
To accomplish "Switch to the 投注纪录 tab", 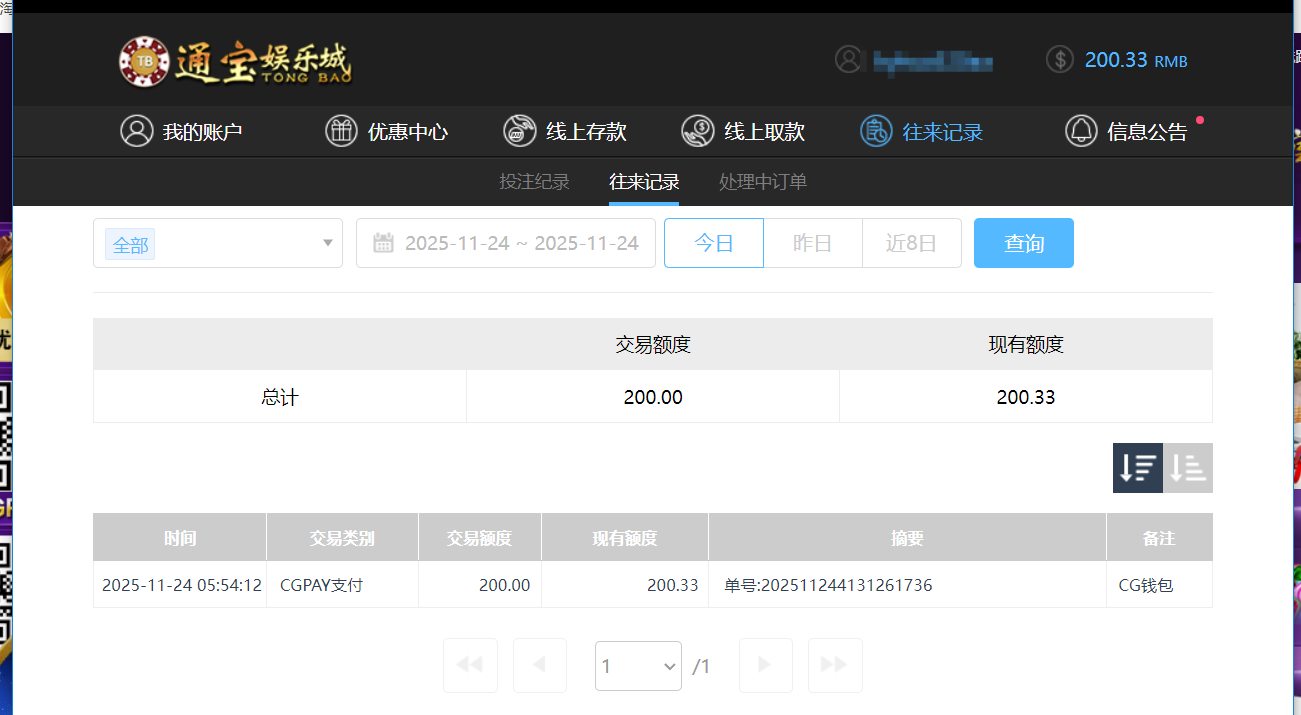I will pyautogui.click(x=533, y=181).
